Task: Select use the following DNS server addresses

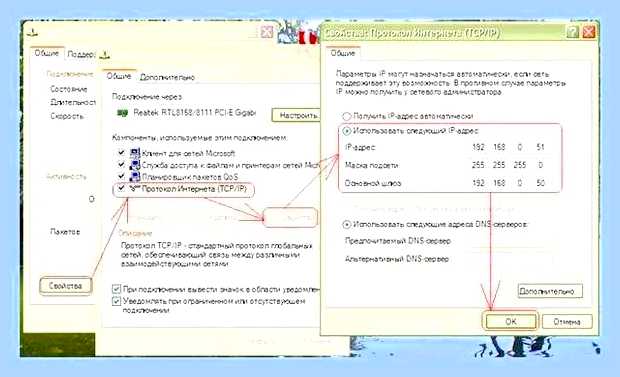Action: (347, 224)
